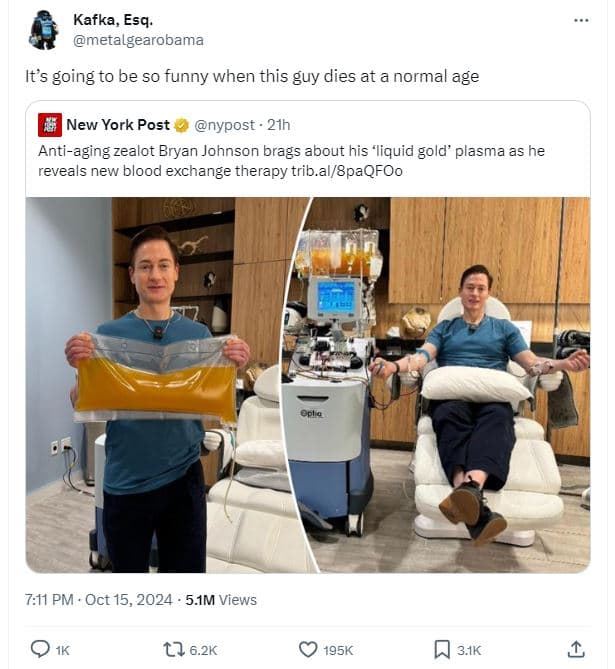Open Kafka, Esq. profile avatar
This screenshot has height=669, width=615.
pyautogui.click(x=43, y=29)
